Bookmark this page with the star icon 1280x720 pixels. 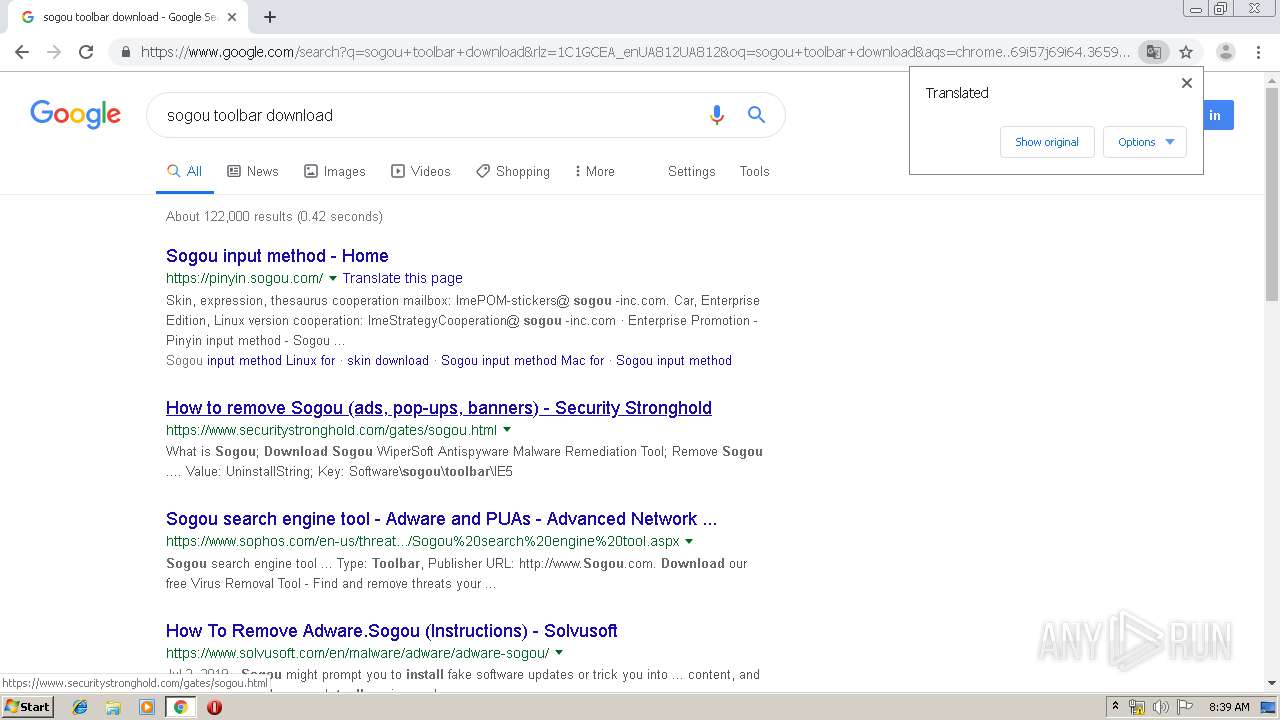[x=1186, y=52]
